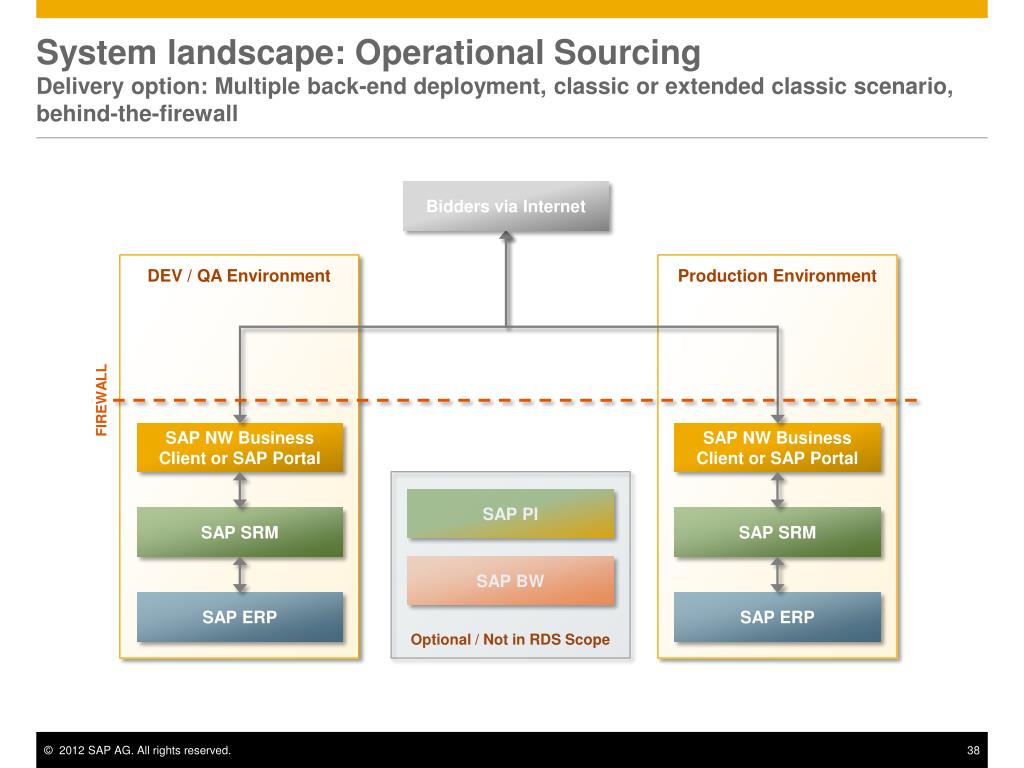This screenshot has width=1024, height=768.
Task: Select the System landscape: Operational Sourcing title
Action: [x=369, y=51]
